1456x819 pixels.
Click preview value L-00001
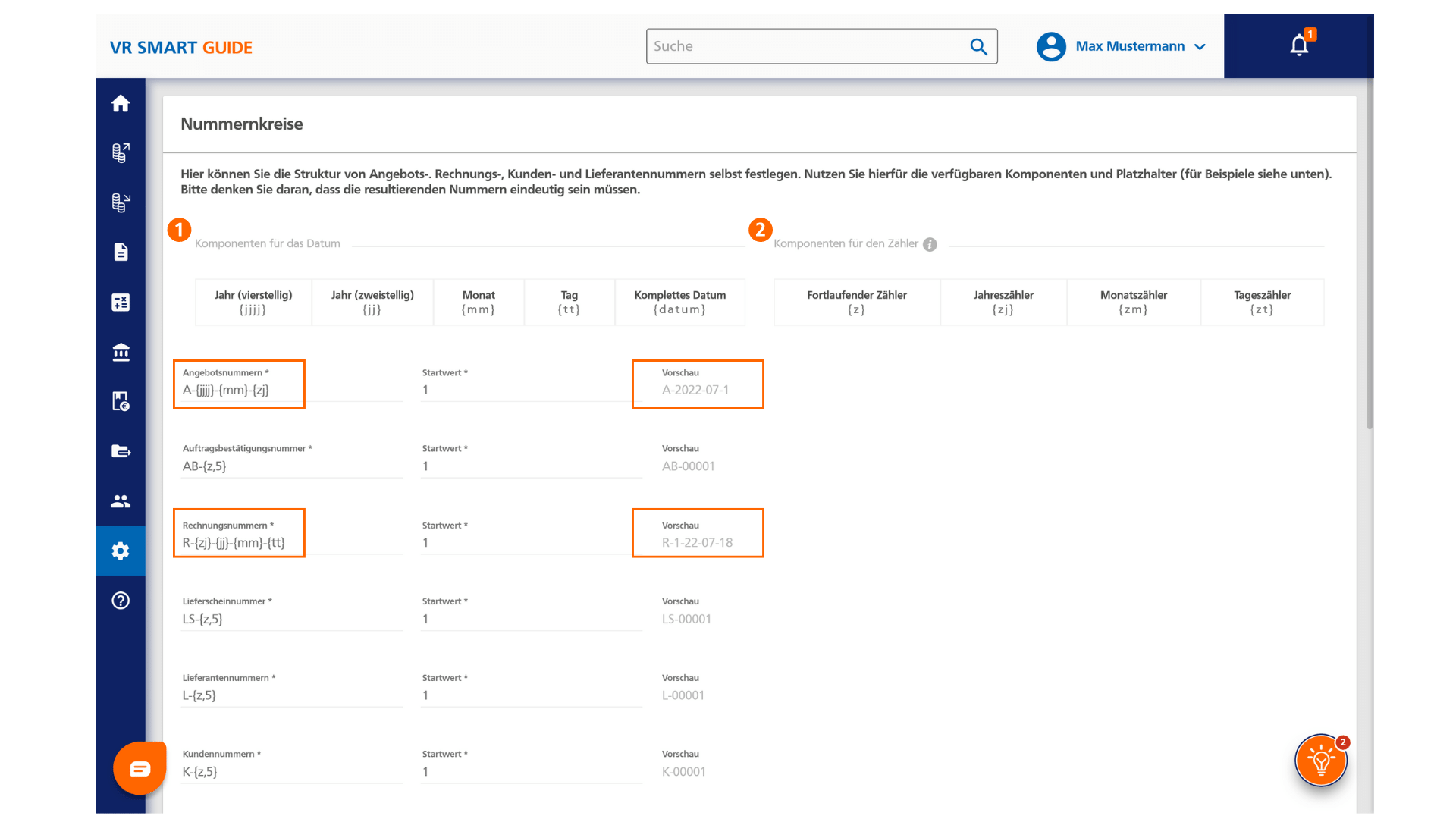[683, 695]
